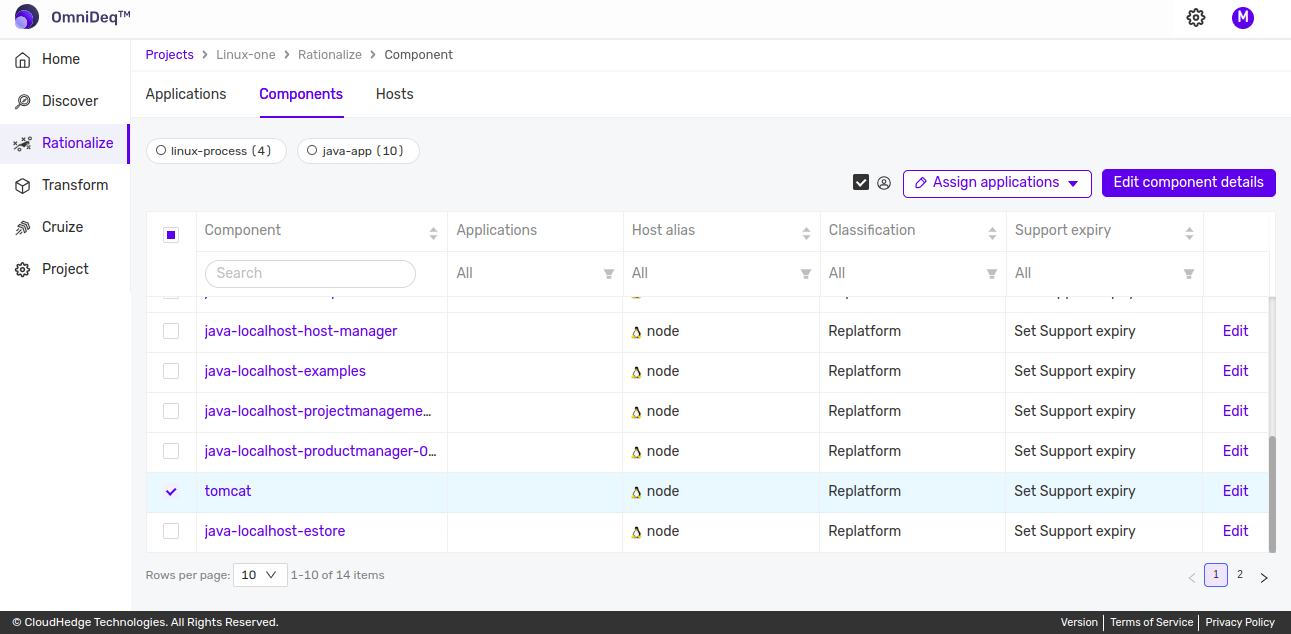Image resolution: width=1291 pixels, height=634 pixels.
Task: Click Linux penguin icon in tomcat row
Action: [x=637, y=492]
